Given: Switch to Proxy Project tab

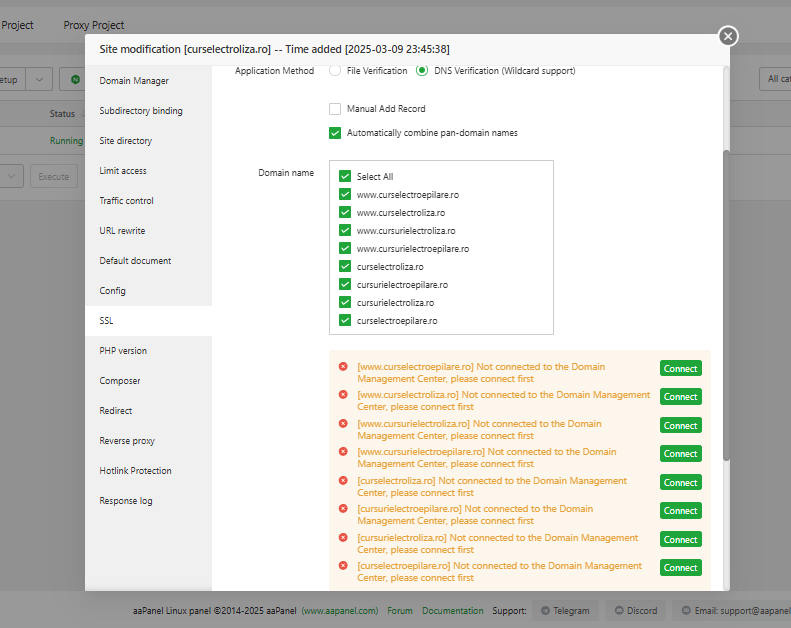Looking at the screenshot, I should (94, 25).
